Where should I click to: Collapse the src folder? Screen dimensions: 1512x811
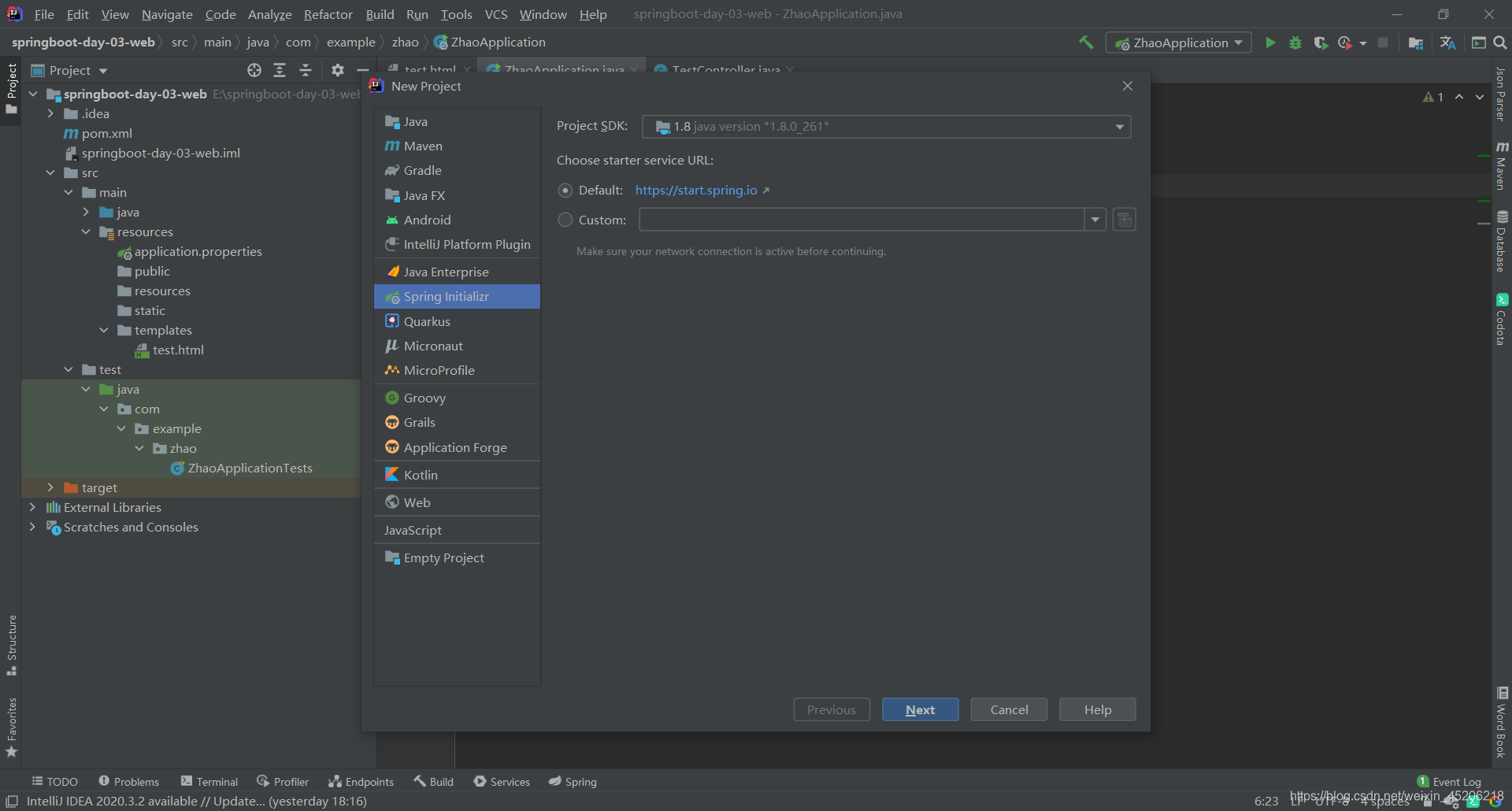[x=50, y=173]
